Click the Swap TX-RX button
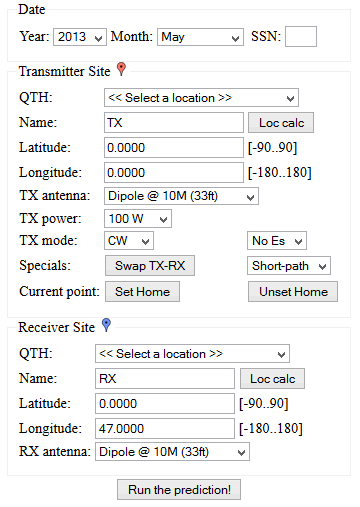Viewport: 360px width, 507px height. 150,266
